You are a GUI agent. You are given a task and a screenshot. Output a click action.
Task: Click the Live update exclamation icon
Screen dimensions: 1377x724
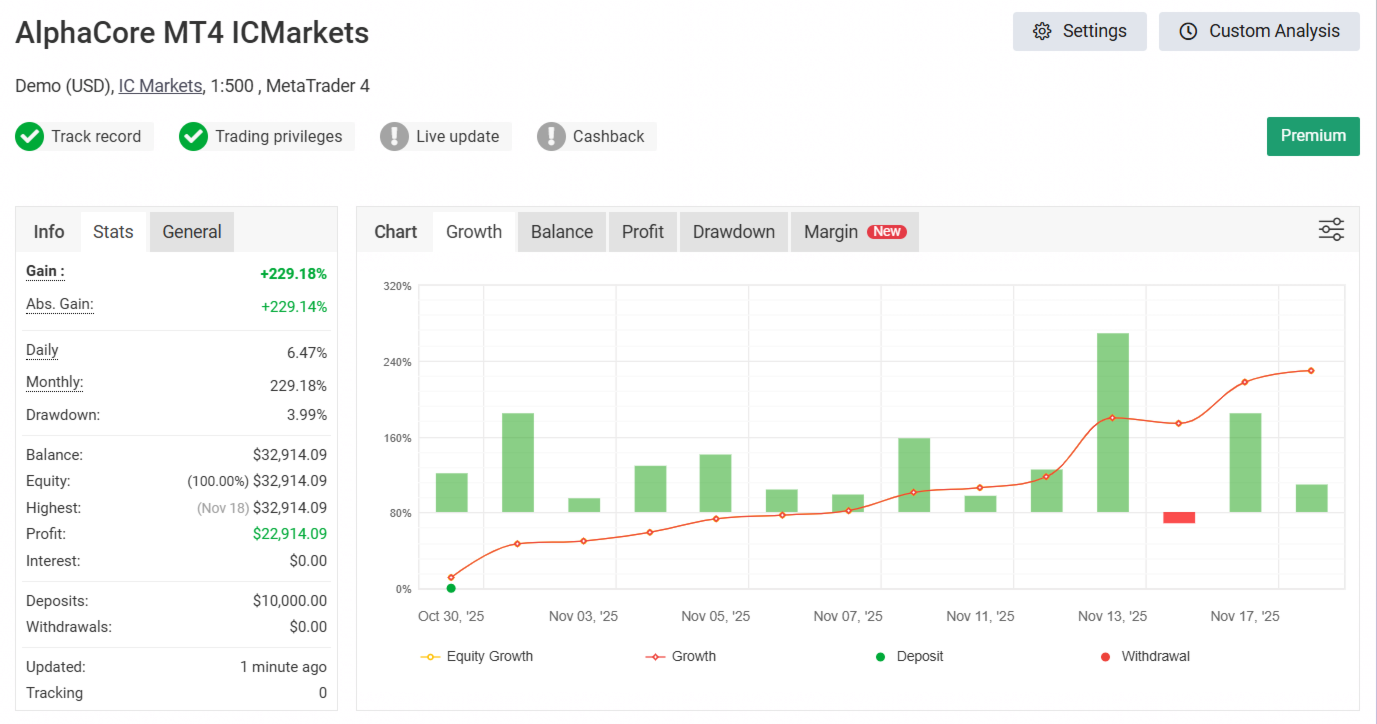[395, 137]
